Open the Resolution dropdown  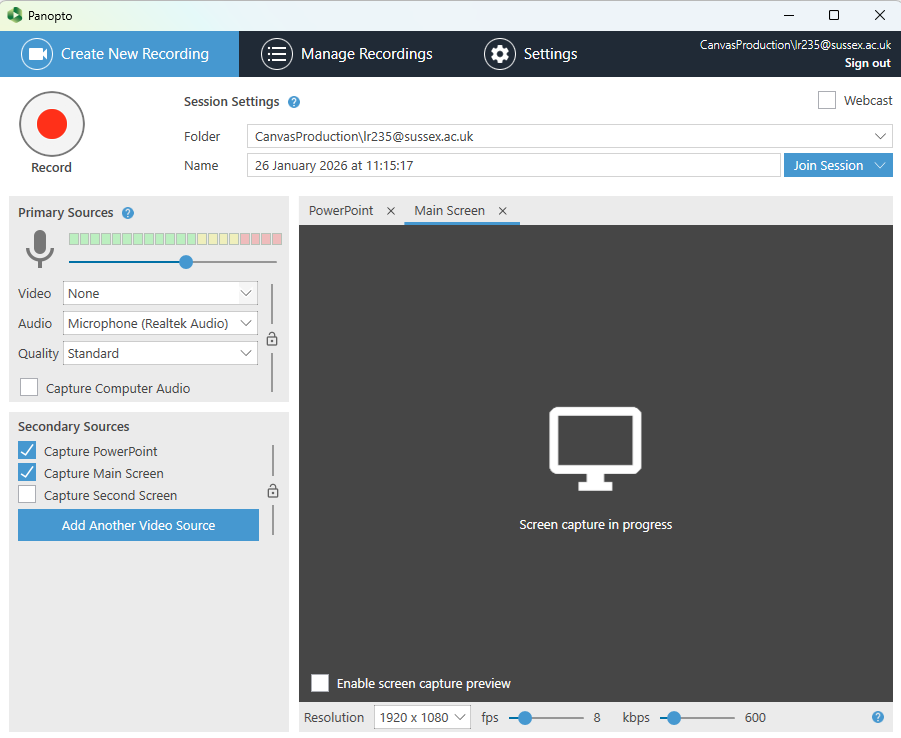[422, 717]
